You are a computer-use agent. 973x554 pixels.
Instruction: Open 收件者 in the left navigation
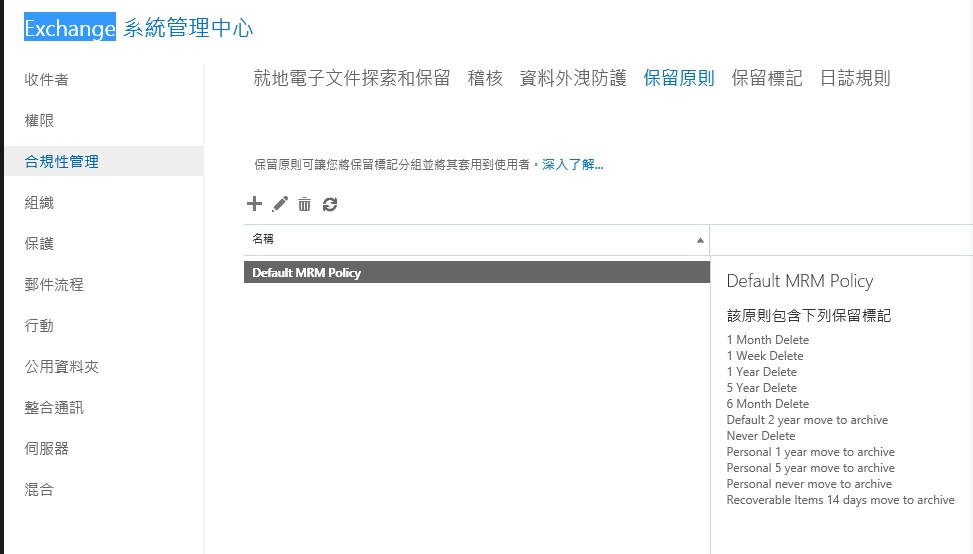[47, 79]
